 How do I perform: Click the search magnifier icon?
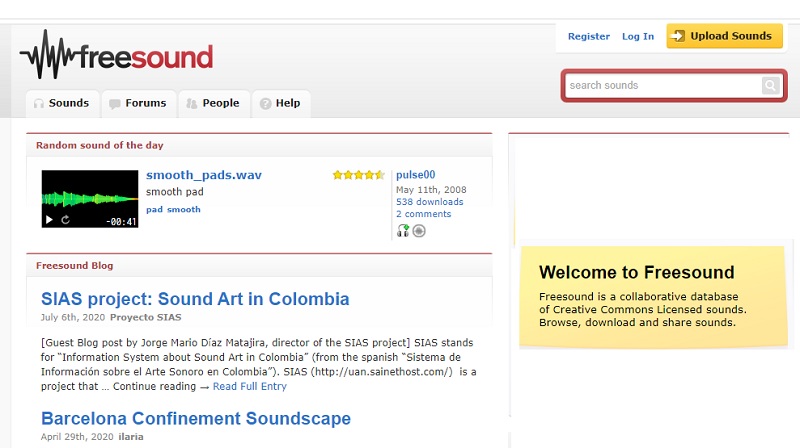click(770, 85)
